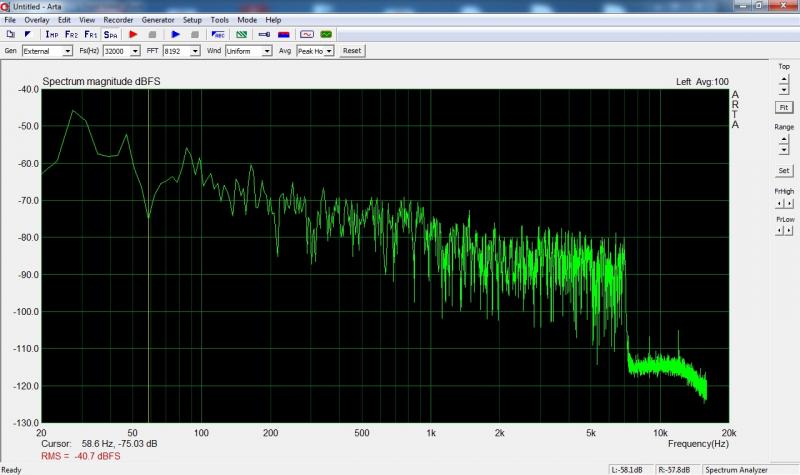Switch to FR2 frequency response mode
This screenshot has width=800, height=475.
pos(71,34)
